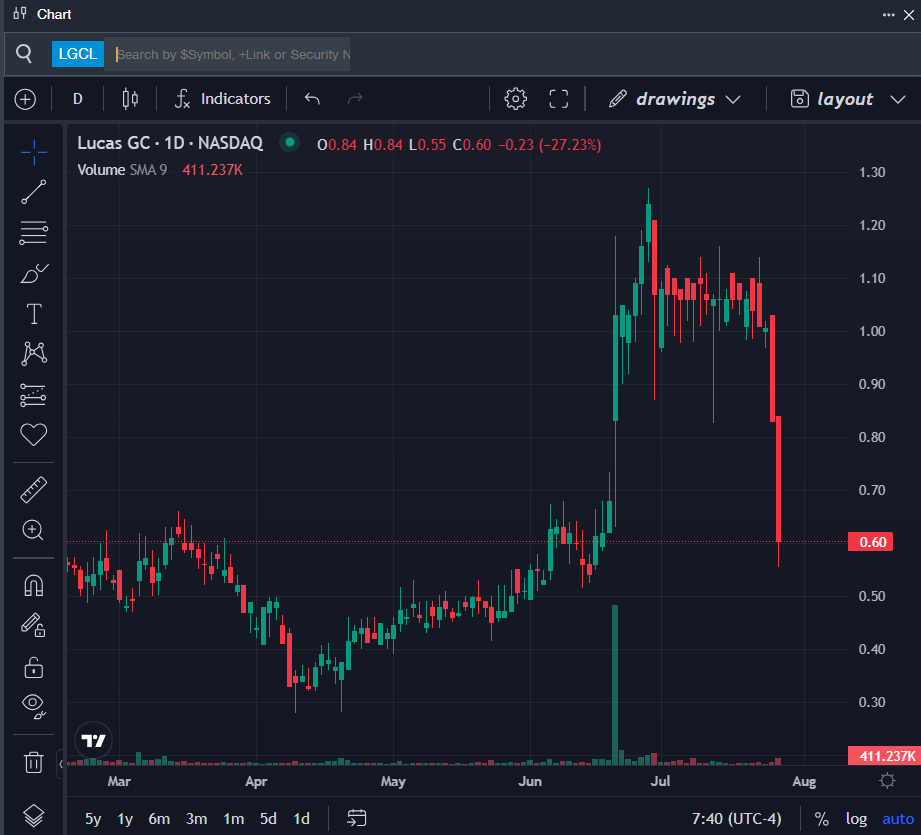Select the brush drawing tool
Viewport: 921px width, 835px height.
pyautogui.click(x=33, y=273)
